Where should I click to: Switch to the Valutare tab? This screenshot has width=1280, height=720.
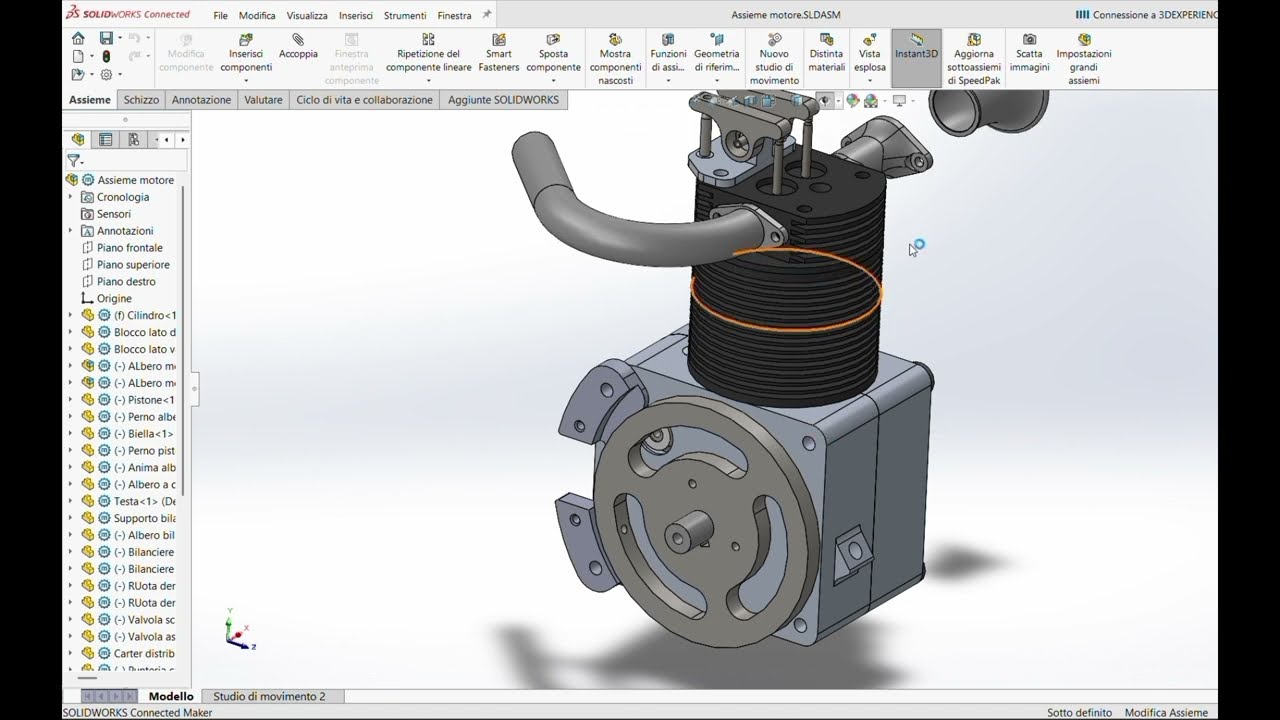click(263, 100)
